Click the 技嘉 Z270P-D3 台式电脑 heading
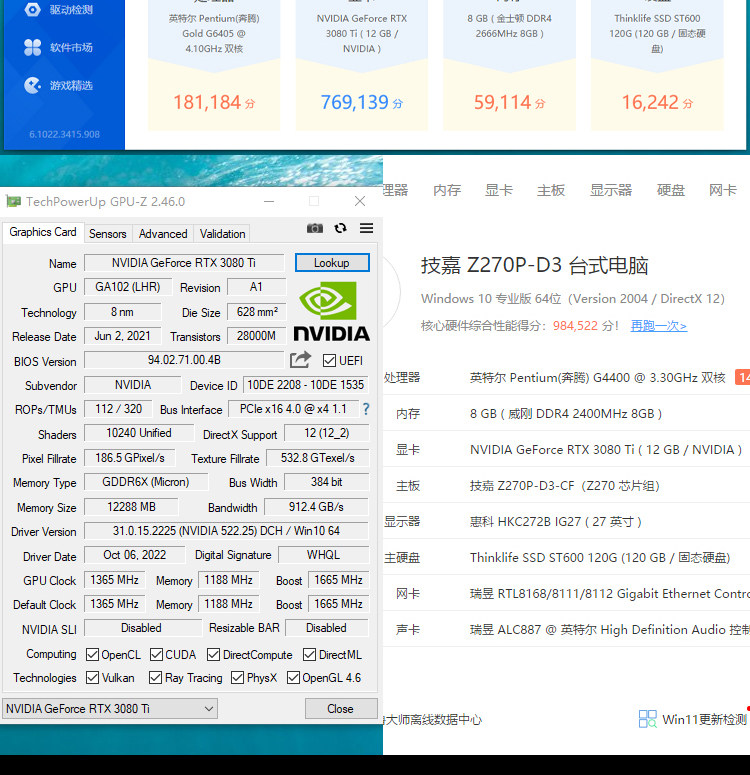 pyautogui.click(x=534, y=265)
